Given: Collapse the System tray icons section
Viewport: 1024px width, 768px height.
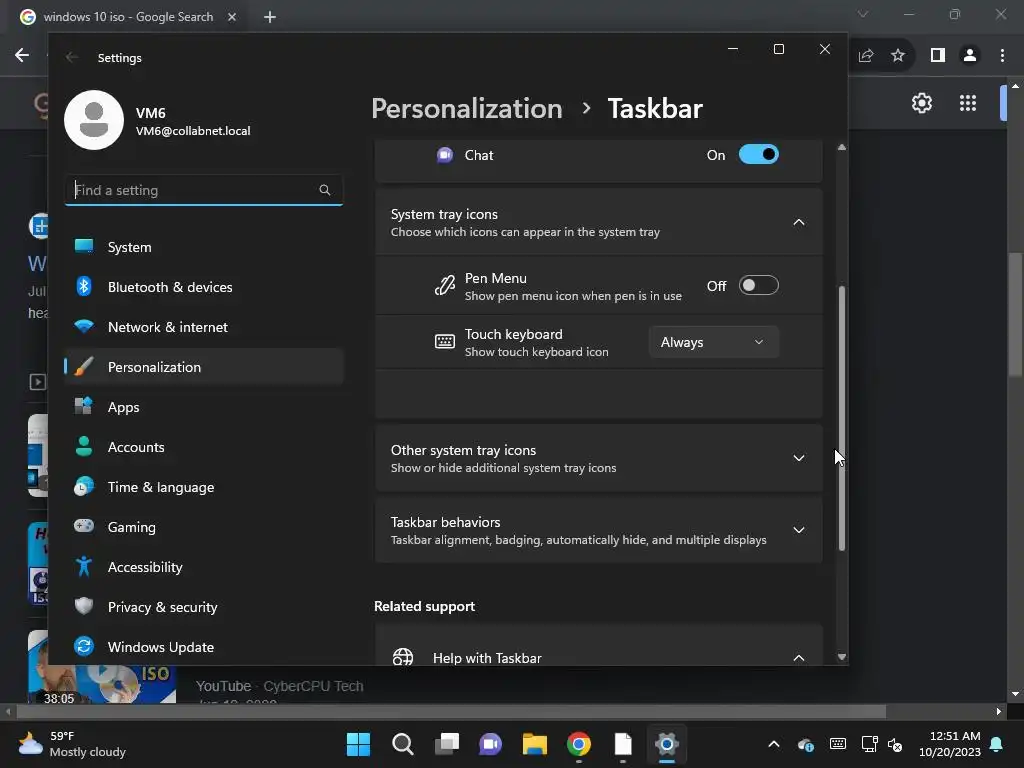Looking at the screenshot, I should click(x=798, y=222).
